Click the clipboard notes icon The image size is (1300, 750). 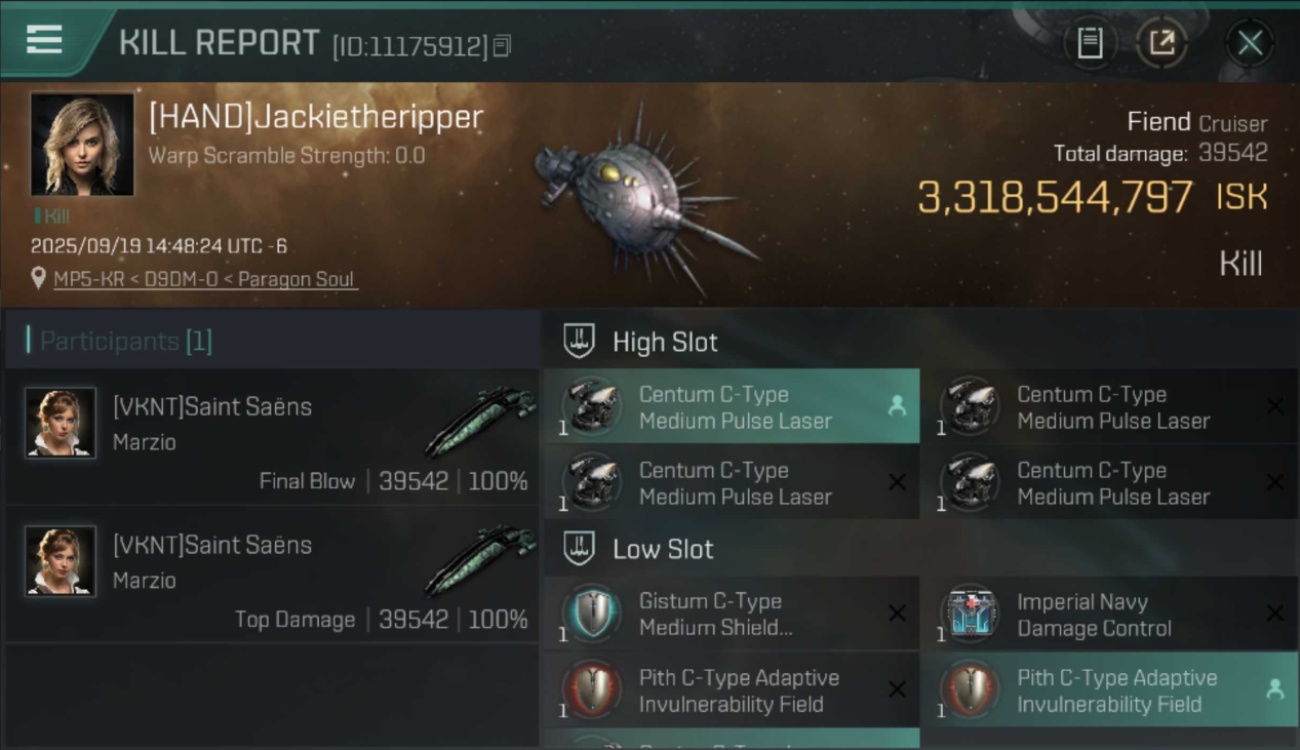click(x=1089, y=43)
